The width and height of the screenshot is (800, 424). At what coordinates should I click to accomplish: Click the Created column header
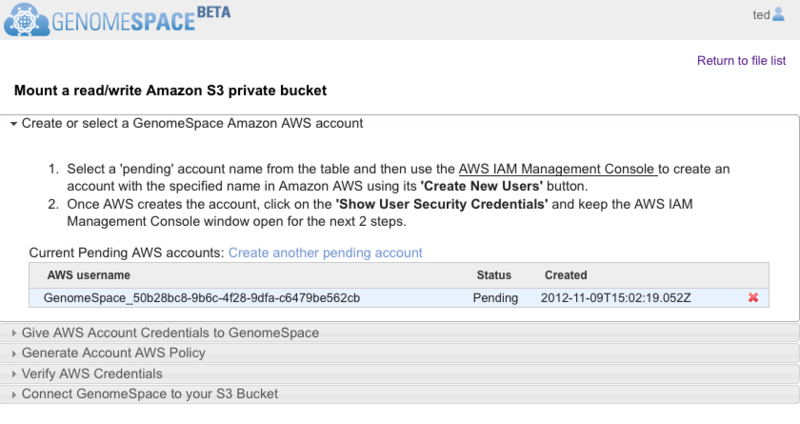[x=566, y=275]
